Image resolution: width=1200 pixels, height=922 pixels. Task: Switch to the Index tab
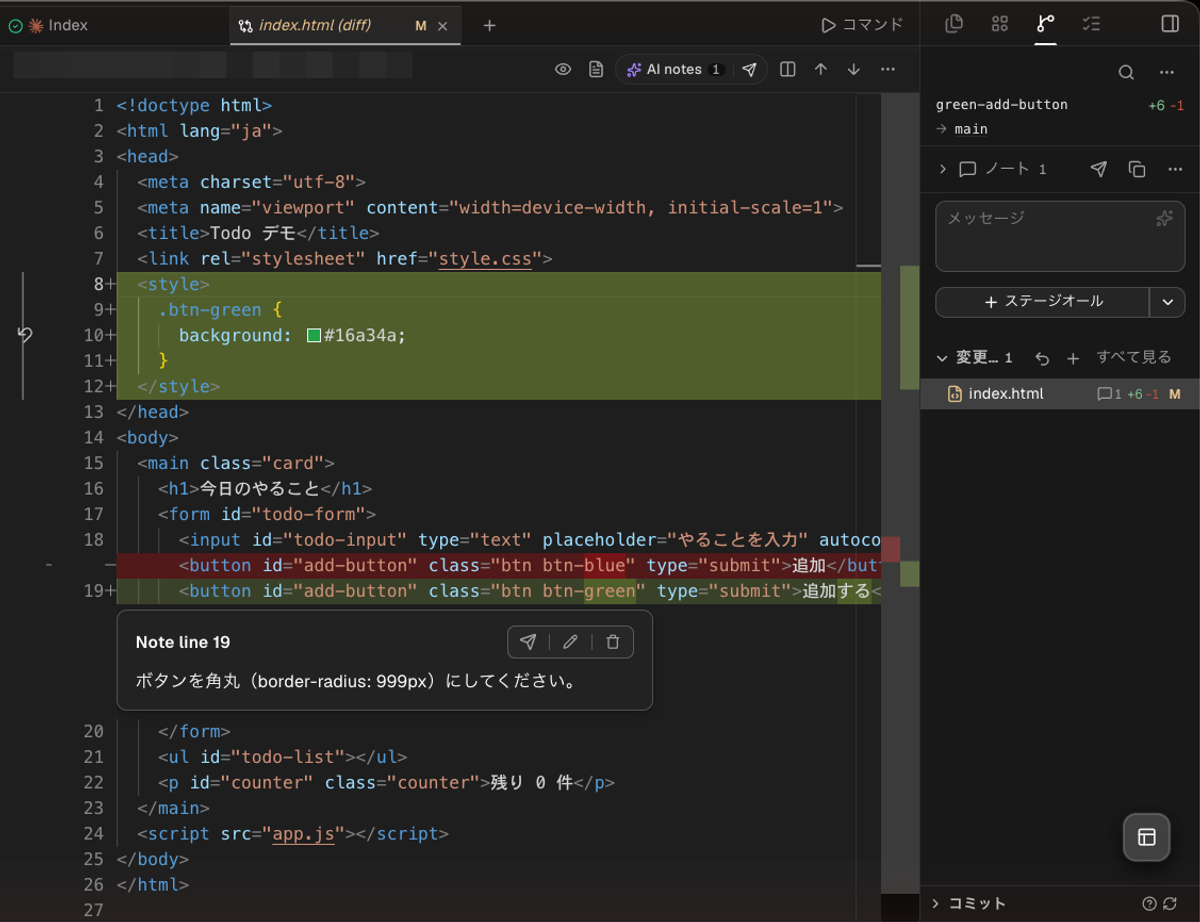[67, 25]
